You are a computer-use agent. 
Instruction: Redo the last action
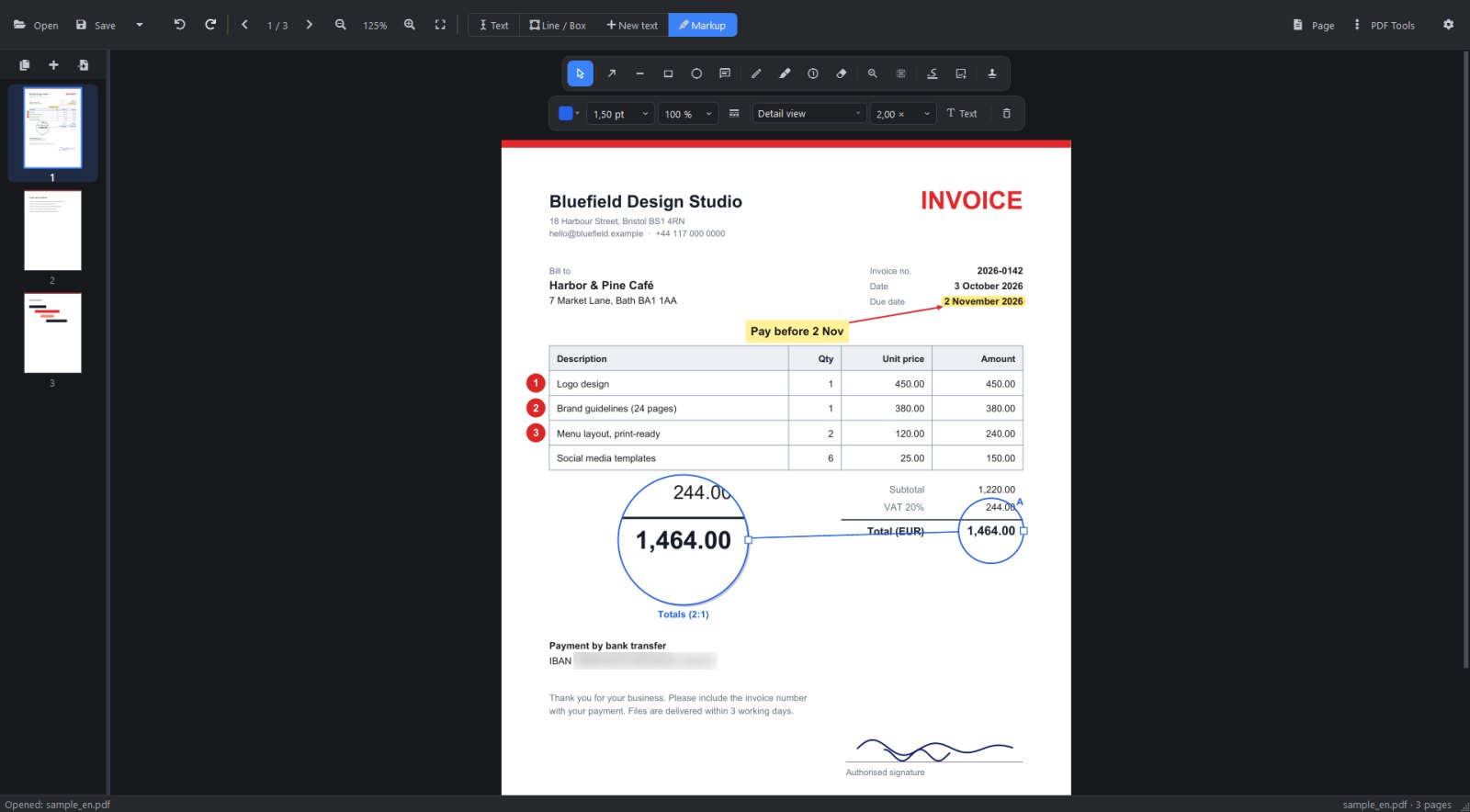tap(210, 25)
